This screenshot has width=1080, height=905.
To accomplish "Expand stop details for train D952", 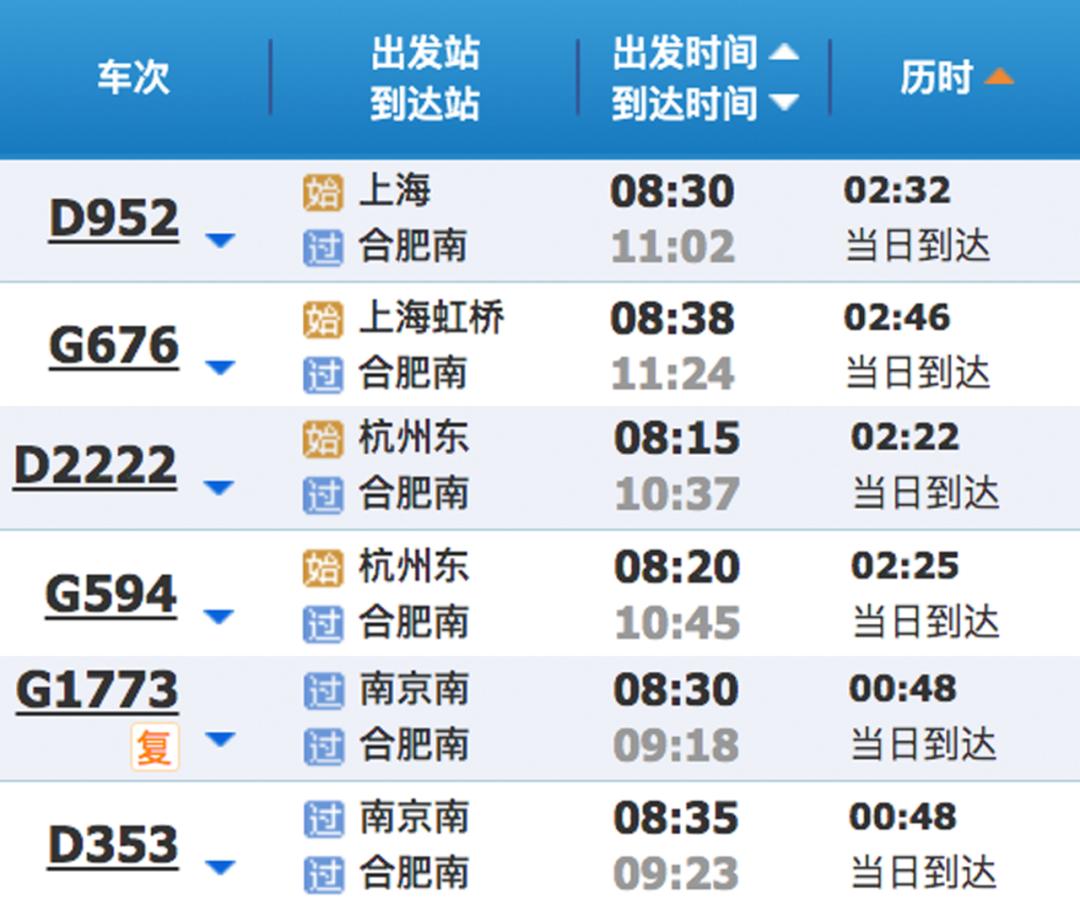I will tap(220, 240).
